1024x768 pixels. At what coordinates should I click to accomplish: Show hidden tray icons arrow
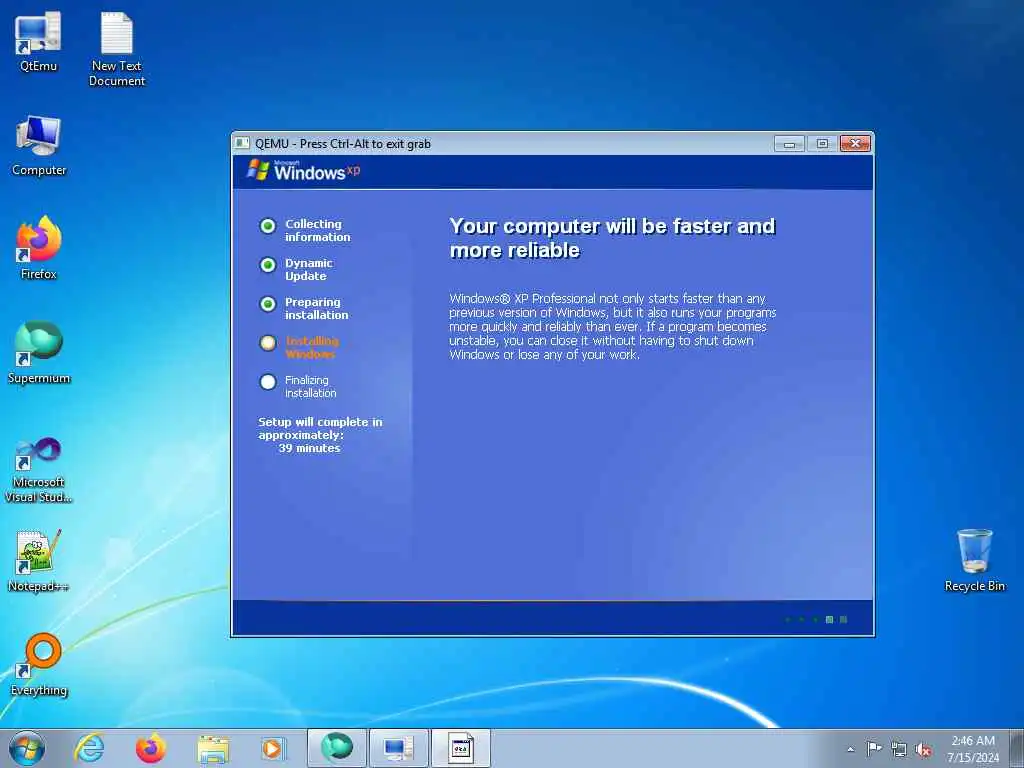click(850, 749)
